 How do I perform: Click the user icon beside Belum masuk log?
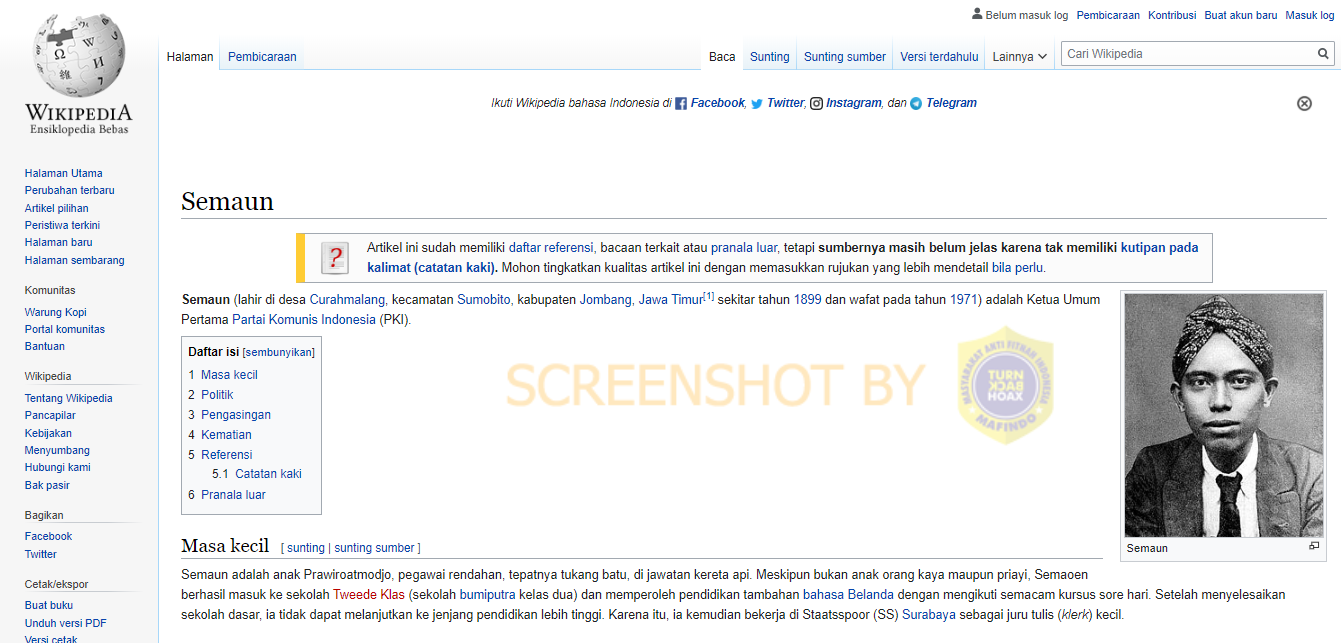[977, 14]
